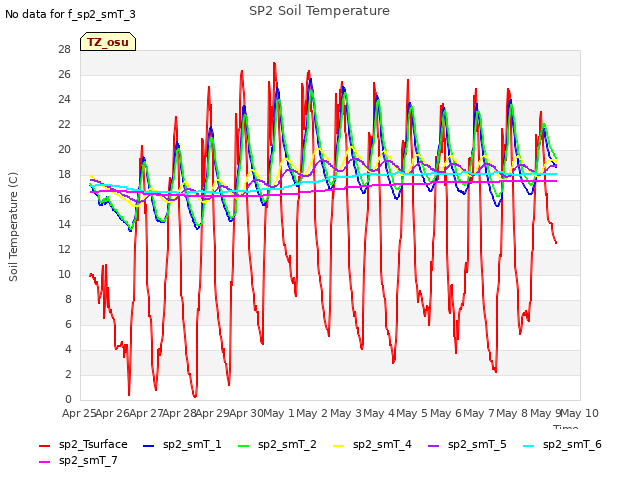The width and height of the screenshot is (640, 480).
Task: Click the cyan sp2_smT_6 legend swatch
Action: pyautogui.click(x=529, y=446)
